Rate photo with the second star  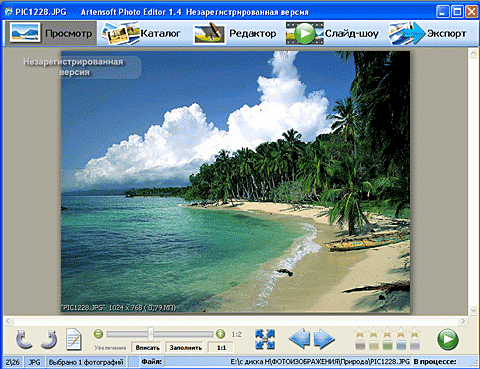point(374,333)
